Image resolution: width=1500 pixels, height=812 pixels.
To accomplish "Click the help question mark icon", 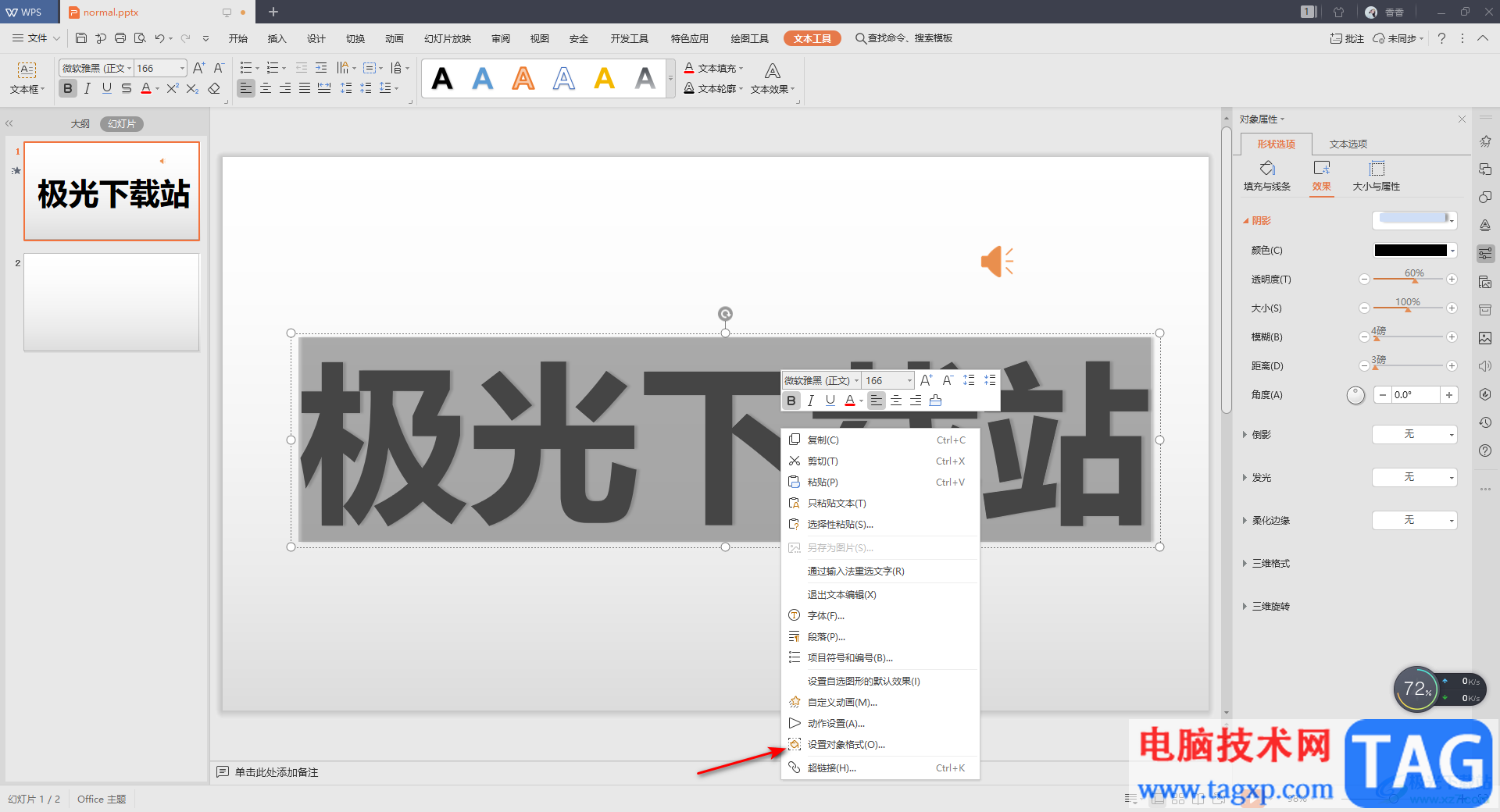I will coord(1441,38).
